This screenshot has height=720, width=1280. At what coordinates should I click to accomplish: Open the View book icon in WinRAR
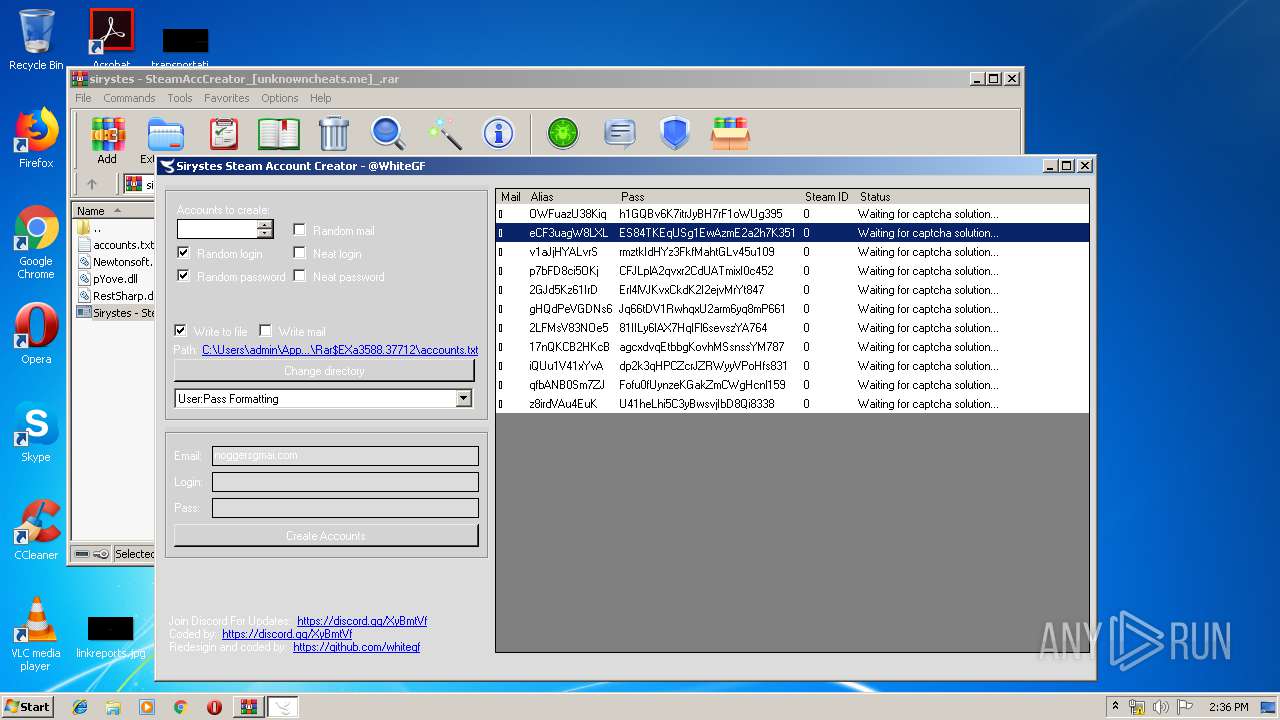(x=278, y=134)
